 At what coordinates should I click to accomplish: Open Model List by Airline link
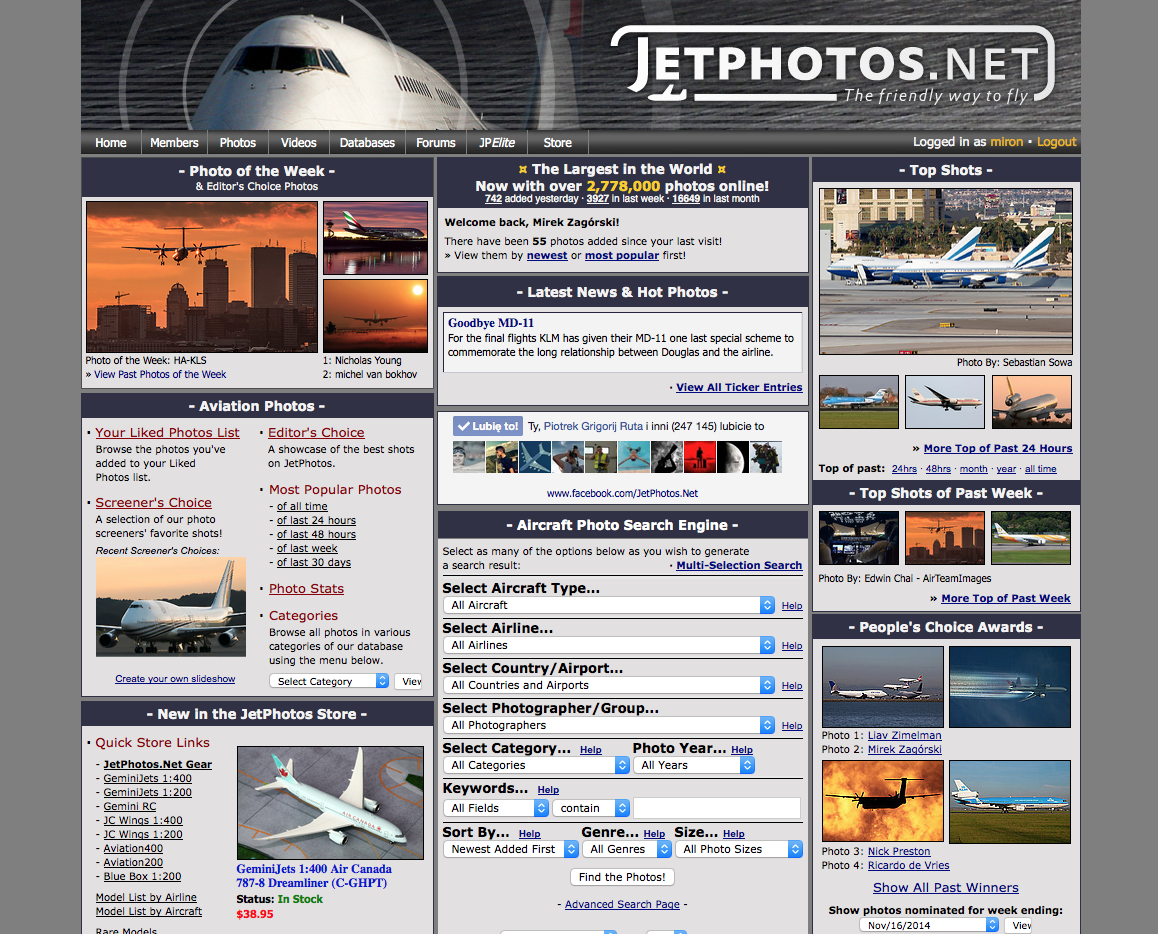click(x=146, y=897)
